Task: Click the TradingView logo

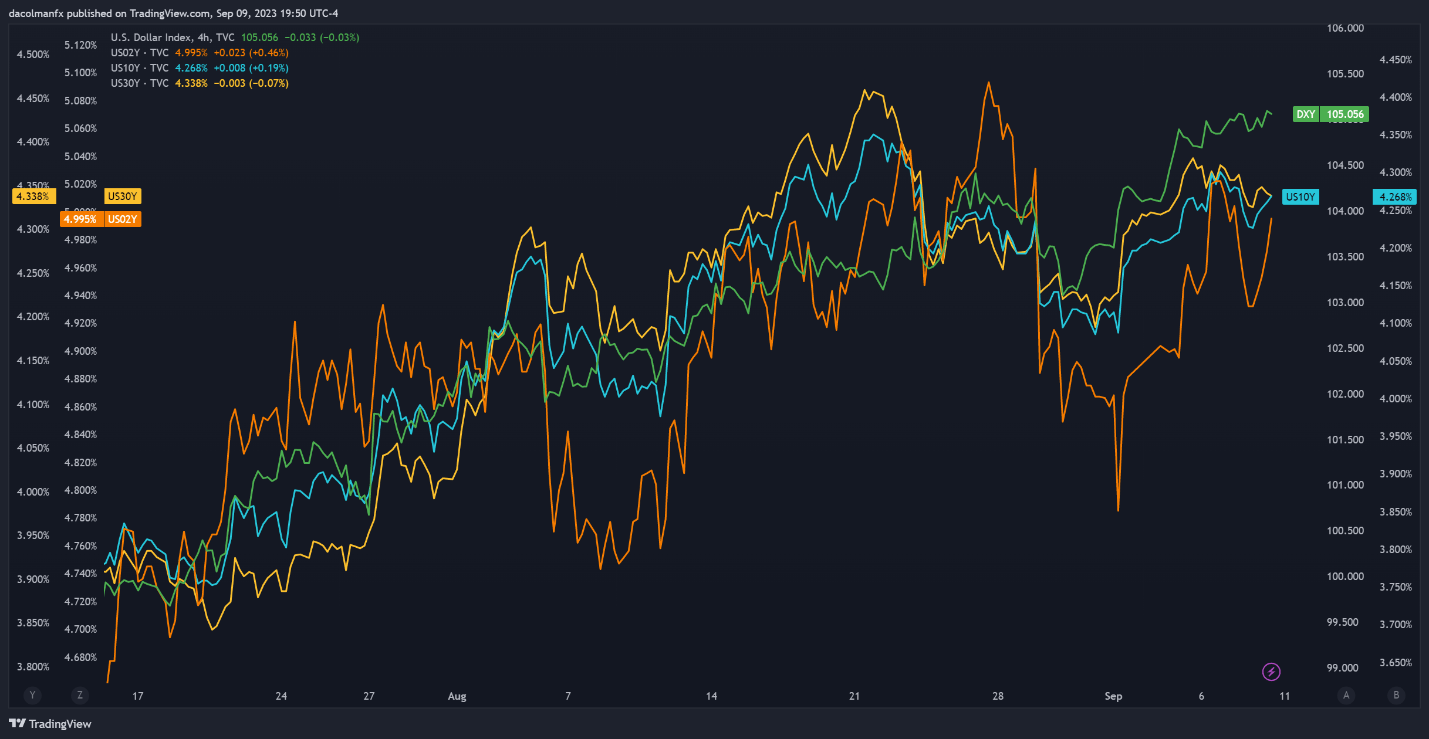Action: [35, 724]
